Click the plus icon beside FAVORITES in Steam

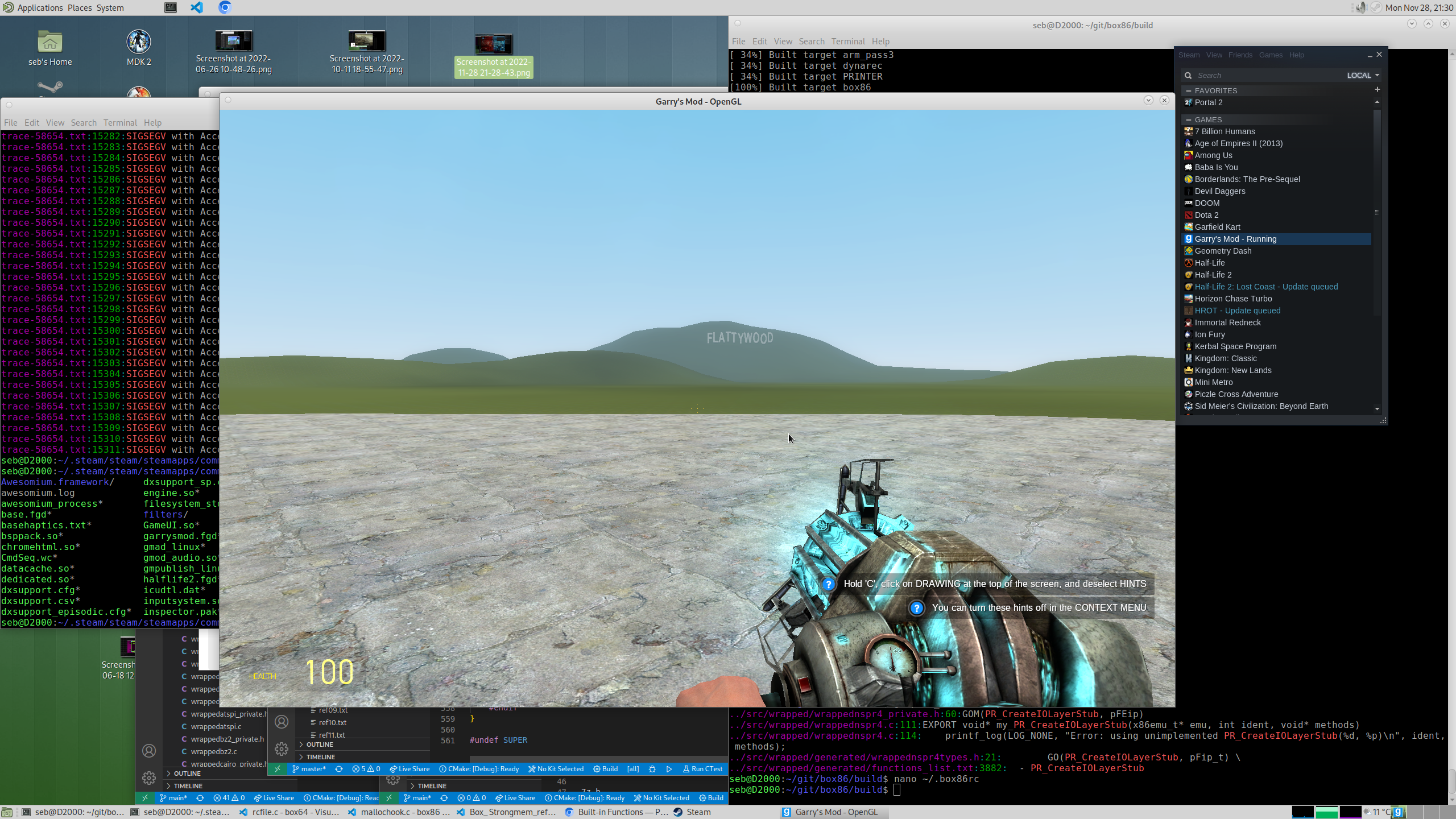(1378, 89)
